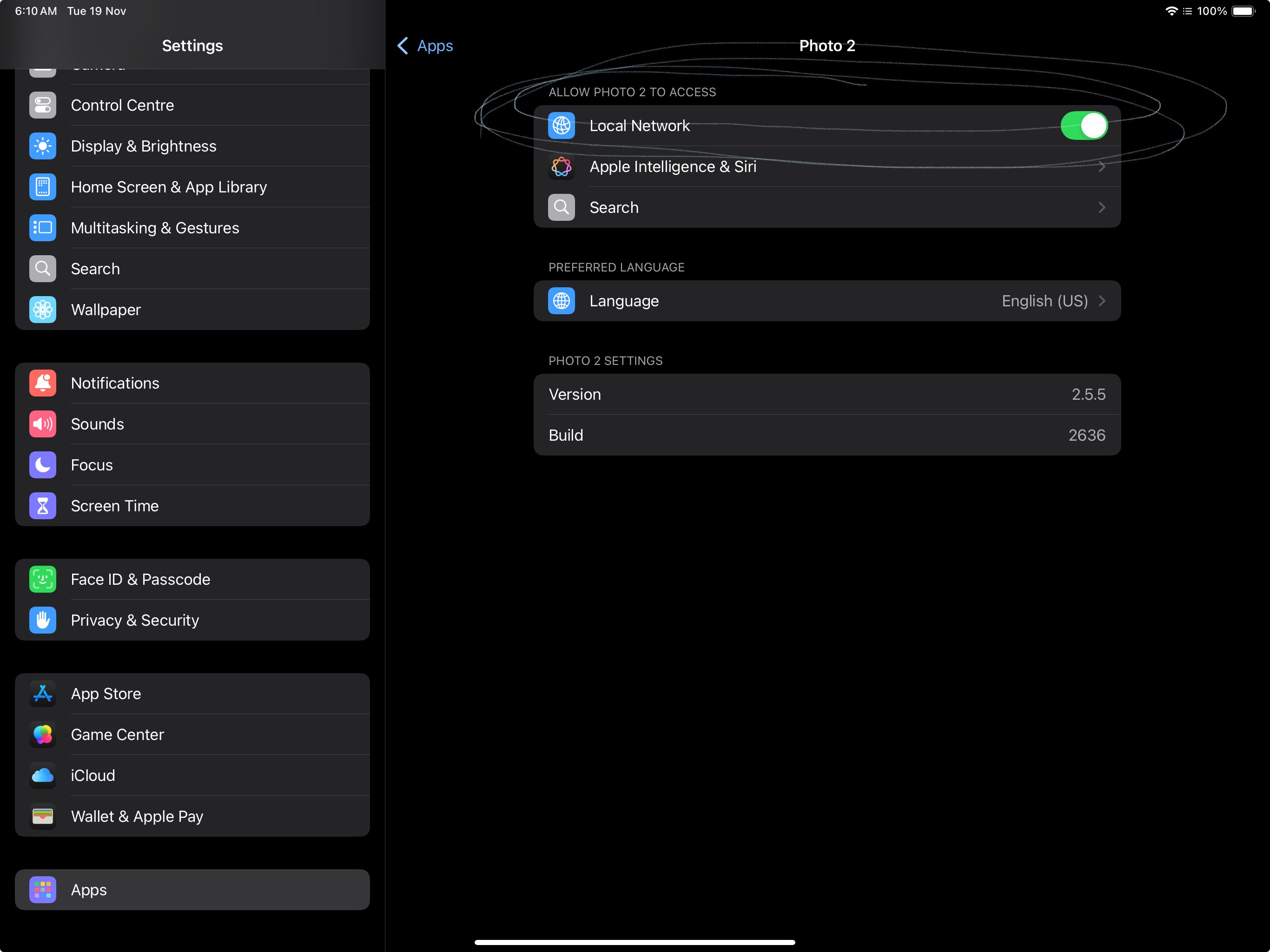The width and height of the screenshot is (1270, 952).
Task: Tap the English (US) language value
Action: (x=1045, y=301)
